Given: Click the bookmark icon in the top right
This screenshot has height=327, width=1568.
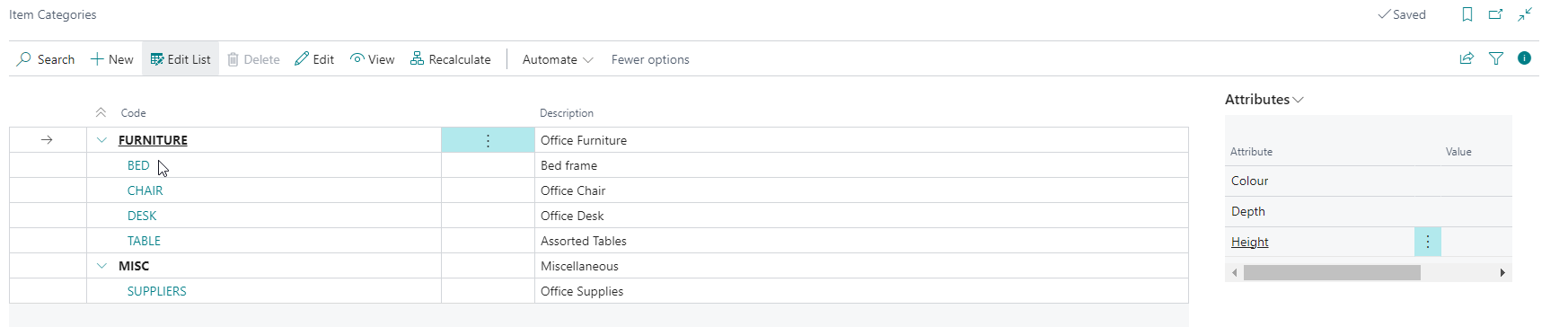Looking at the screenshot, I should coord(1467,14).
